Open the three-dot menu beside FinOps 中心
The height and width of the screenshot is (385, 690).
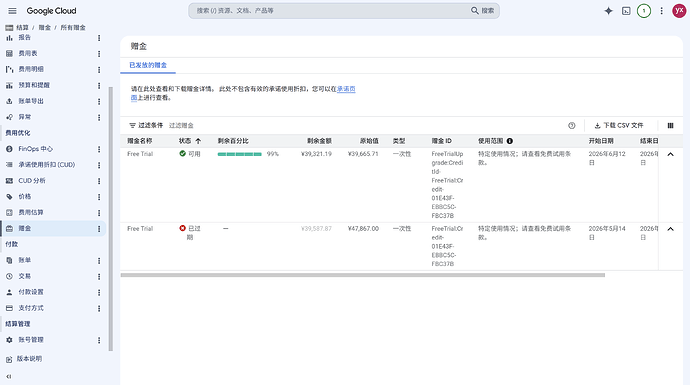[x=99, y=150]
